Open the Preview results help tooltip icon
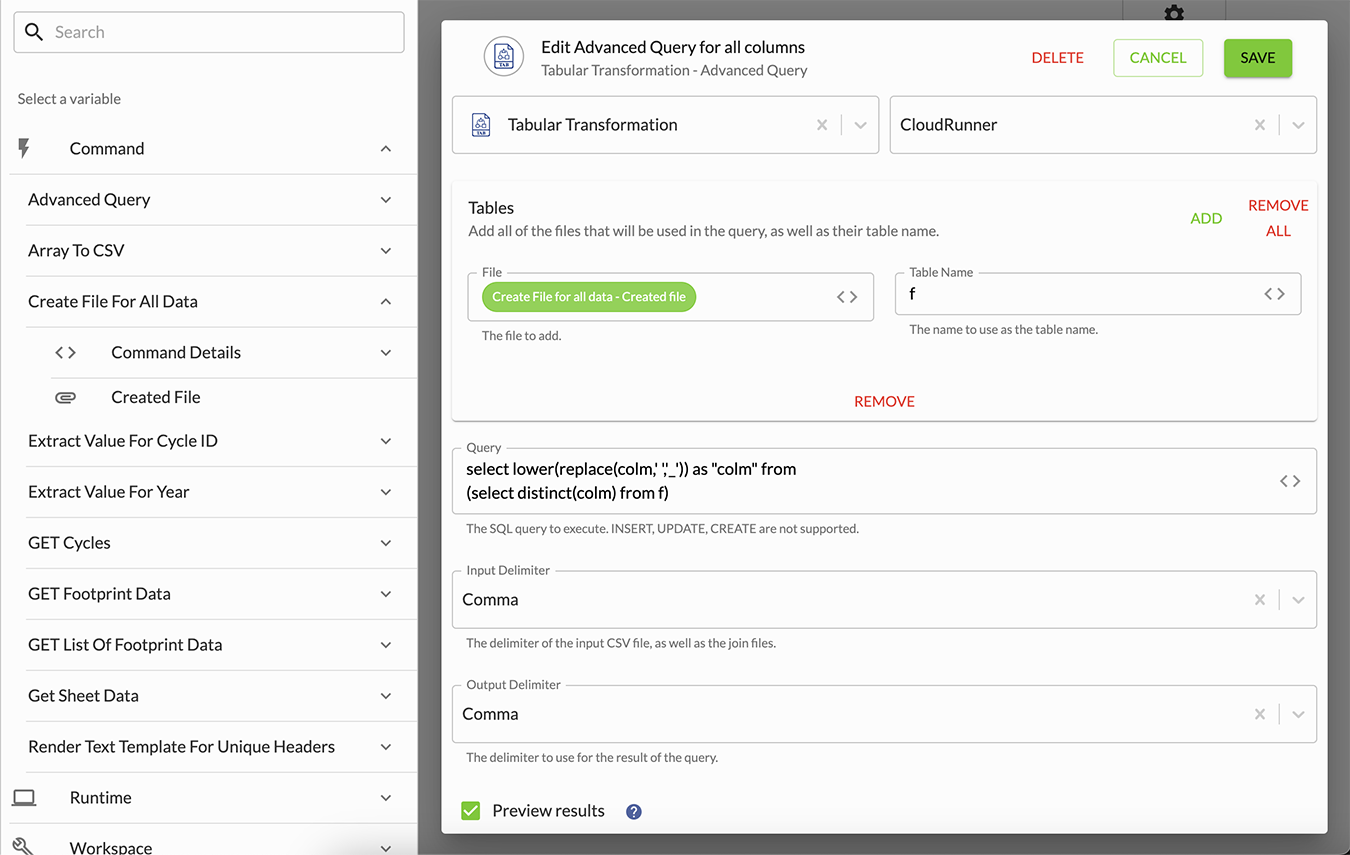The width and height of the screenshot is (1350, 855). point(633,812)
